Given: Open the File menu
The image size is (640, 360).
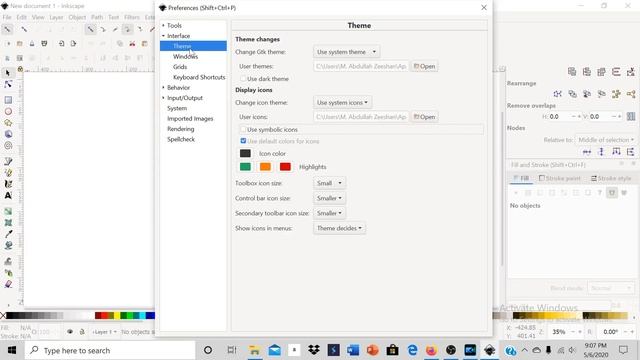Looking at the screenshot, I should coord(7,17).
